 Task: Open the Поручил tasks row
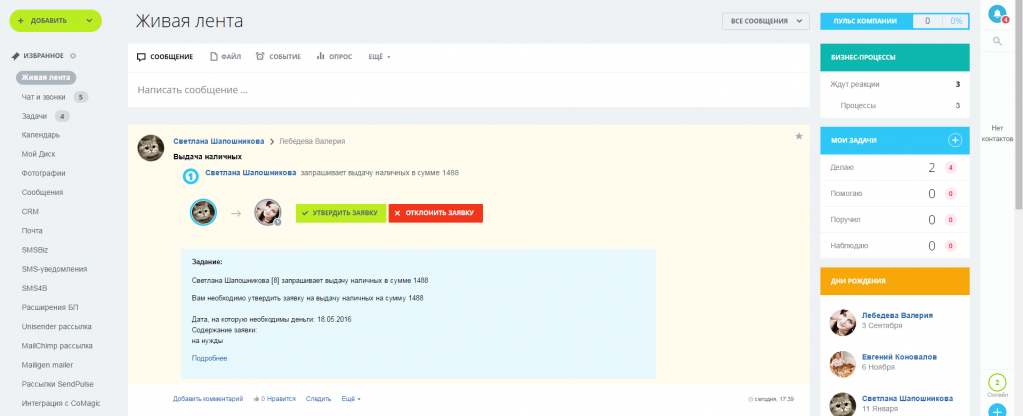[894, 220]
